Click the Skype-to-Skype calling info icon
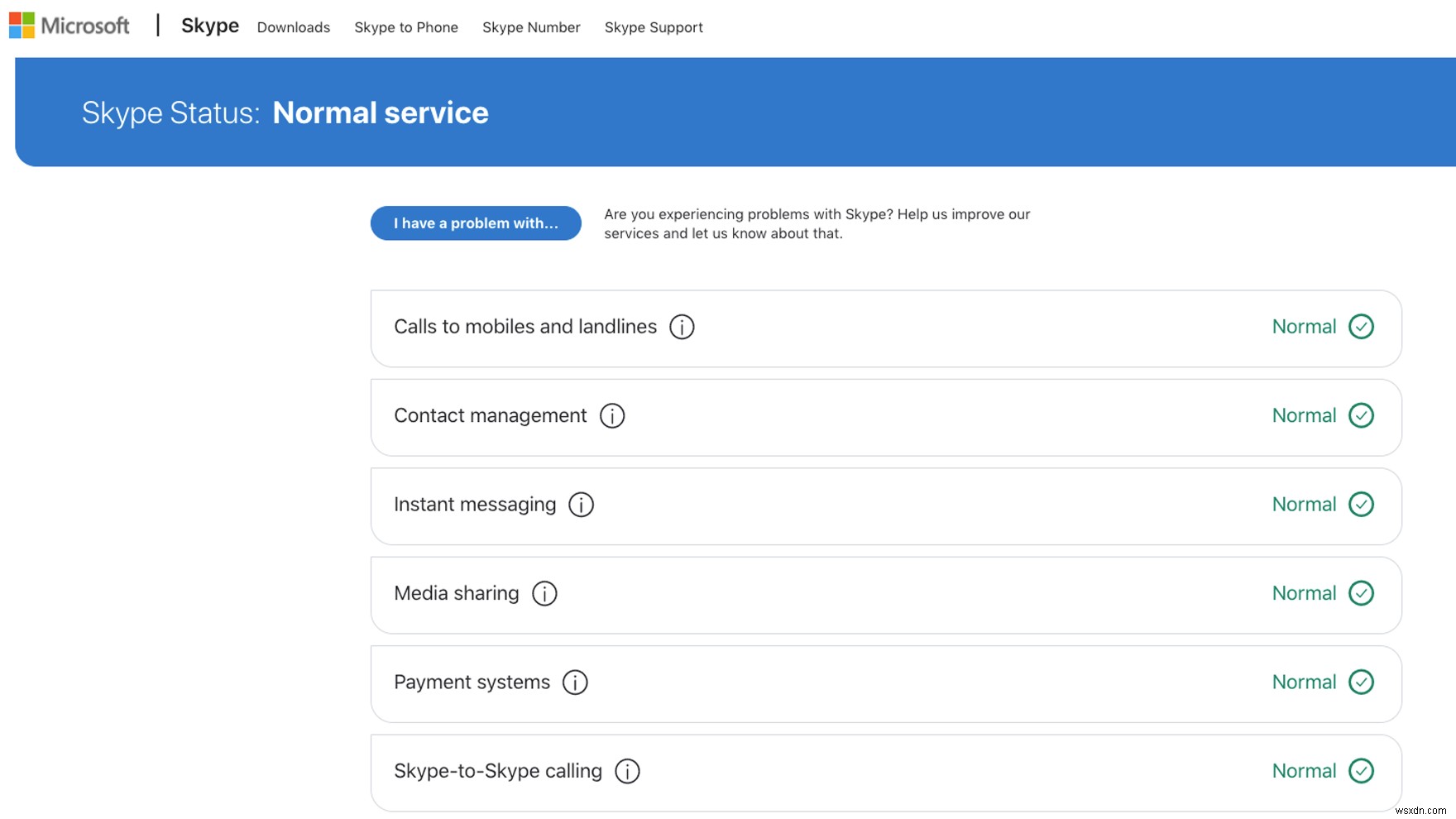The image size is (1456, 819). click(627, 771)
